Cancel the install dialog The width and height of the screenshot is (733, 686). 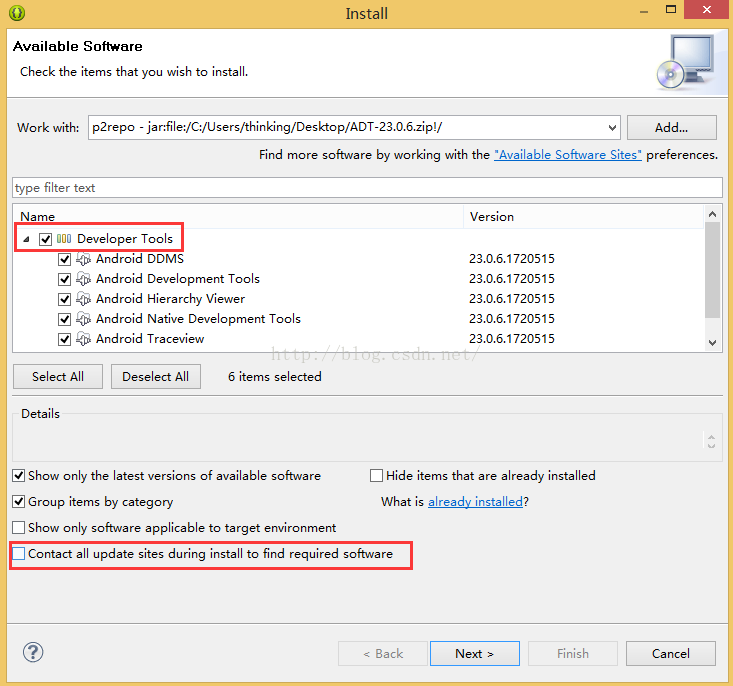670,653
